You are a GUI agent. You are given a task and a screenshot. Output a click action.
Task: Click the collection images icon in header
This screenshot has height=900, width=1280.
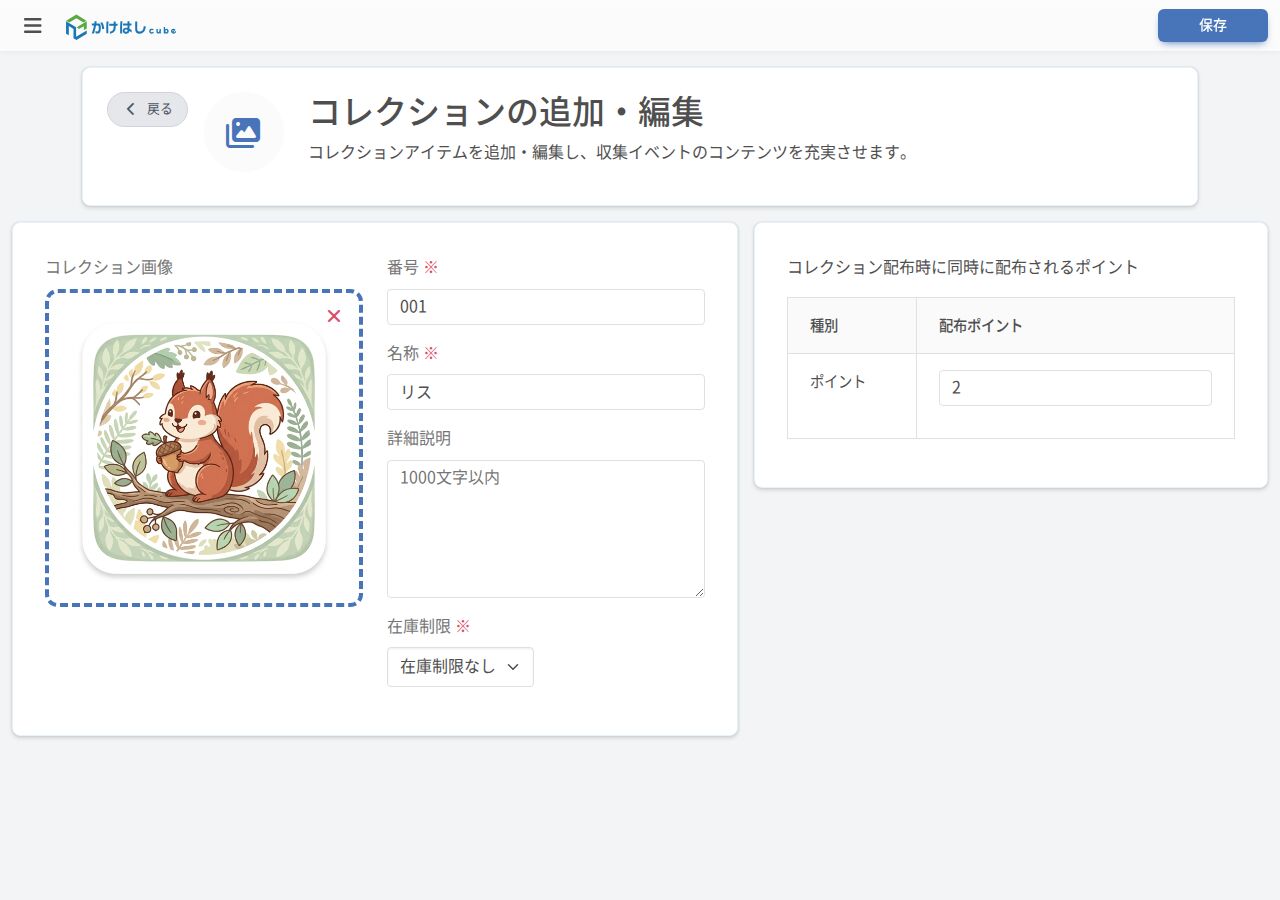click(243, 132)
